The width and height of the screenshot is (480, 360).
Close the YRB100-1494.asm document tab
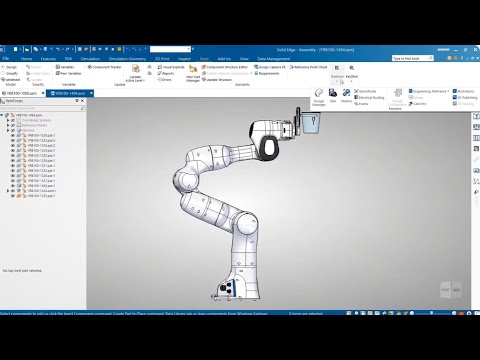click(91, 93)
